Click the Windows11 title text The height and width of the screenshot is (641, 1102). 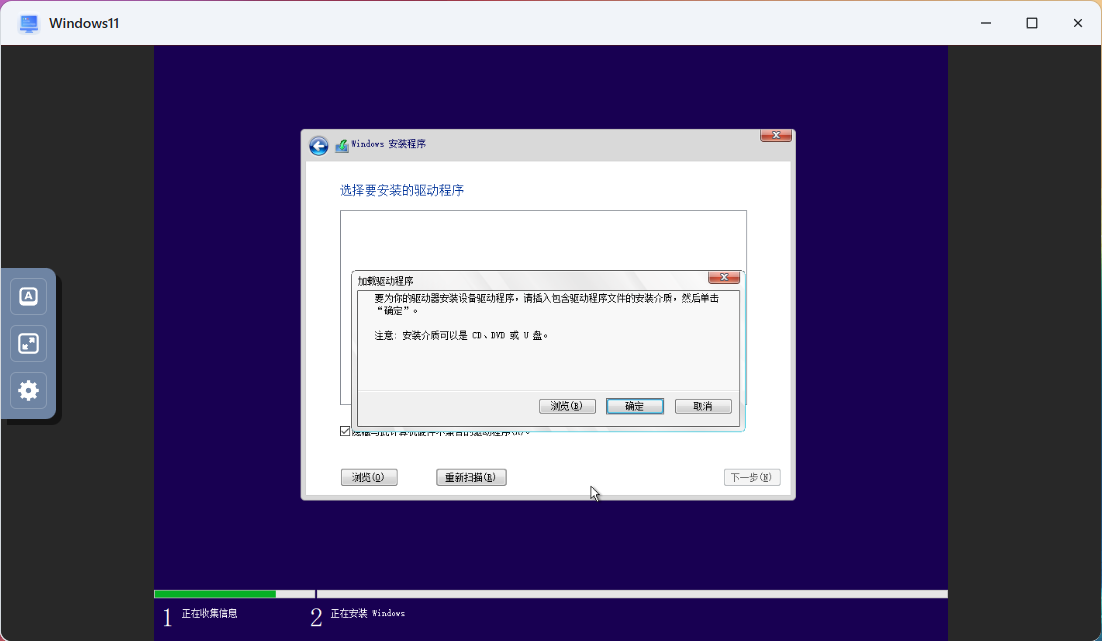click(x=84, y=23)
